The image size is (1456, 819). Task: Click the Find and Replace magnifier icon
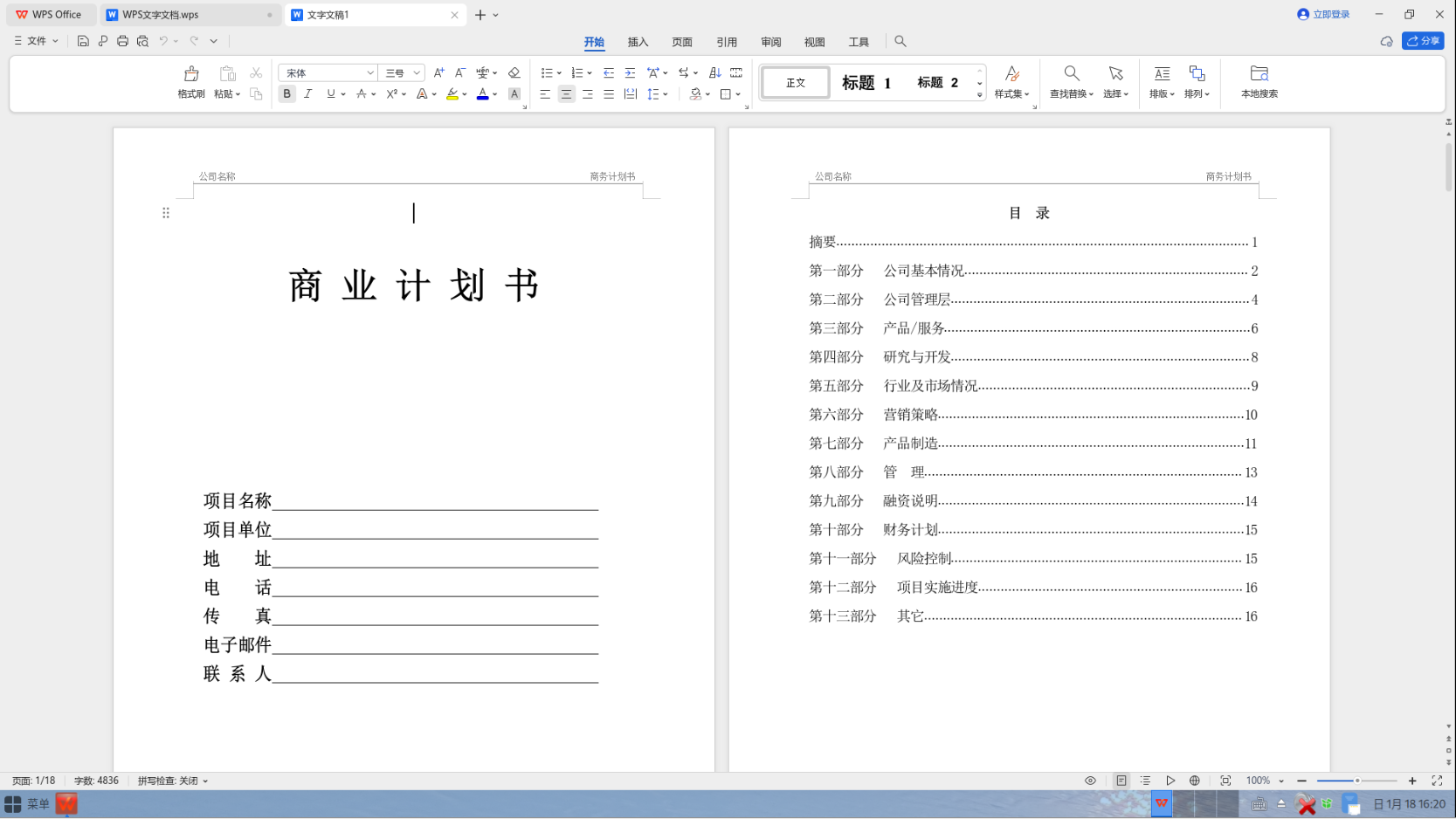pyautogui.click(x=1072, y=73)
